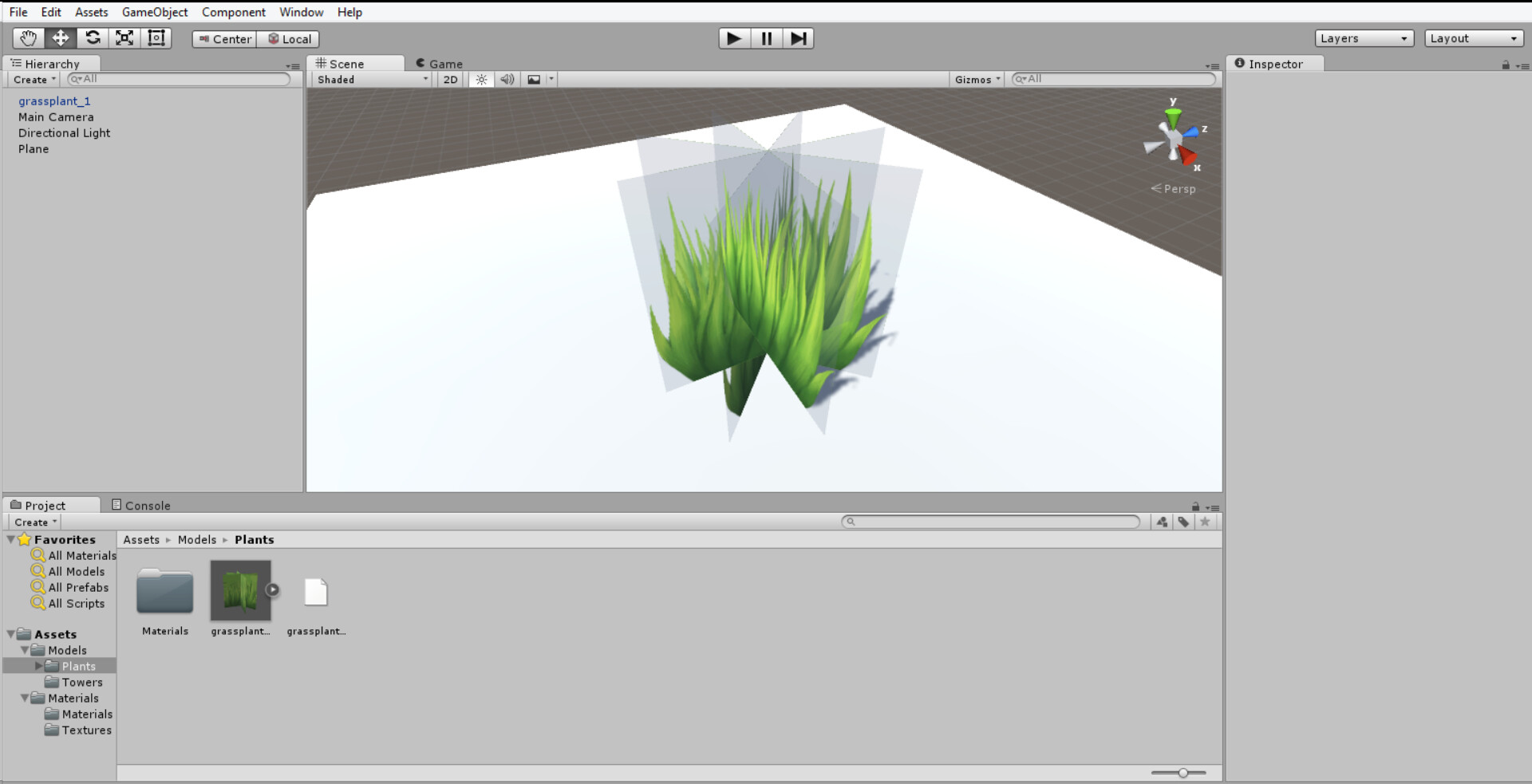Viewport: 1532px width, 784px height.
Task: Toggle scene audio button
Action: coord(507,79)
